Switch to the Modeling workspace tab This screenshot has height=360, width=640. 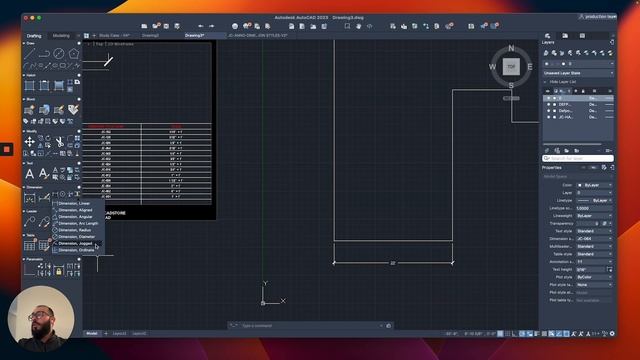pyautogui.click(x=61, y=36)
